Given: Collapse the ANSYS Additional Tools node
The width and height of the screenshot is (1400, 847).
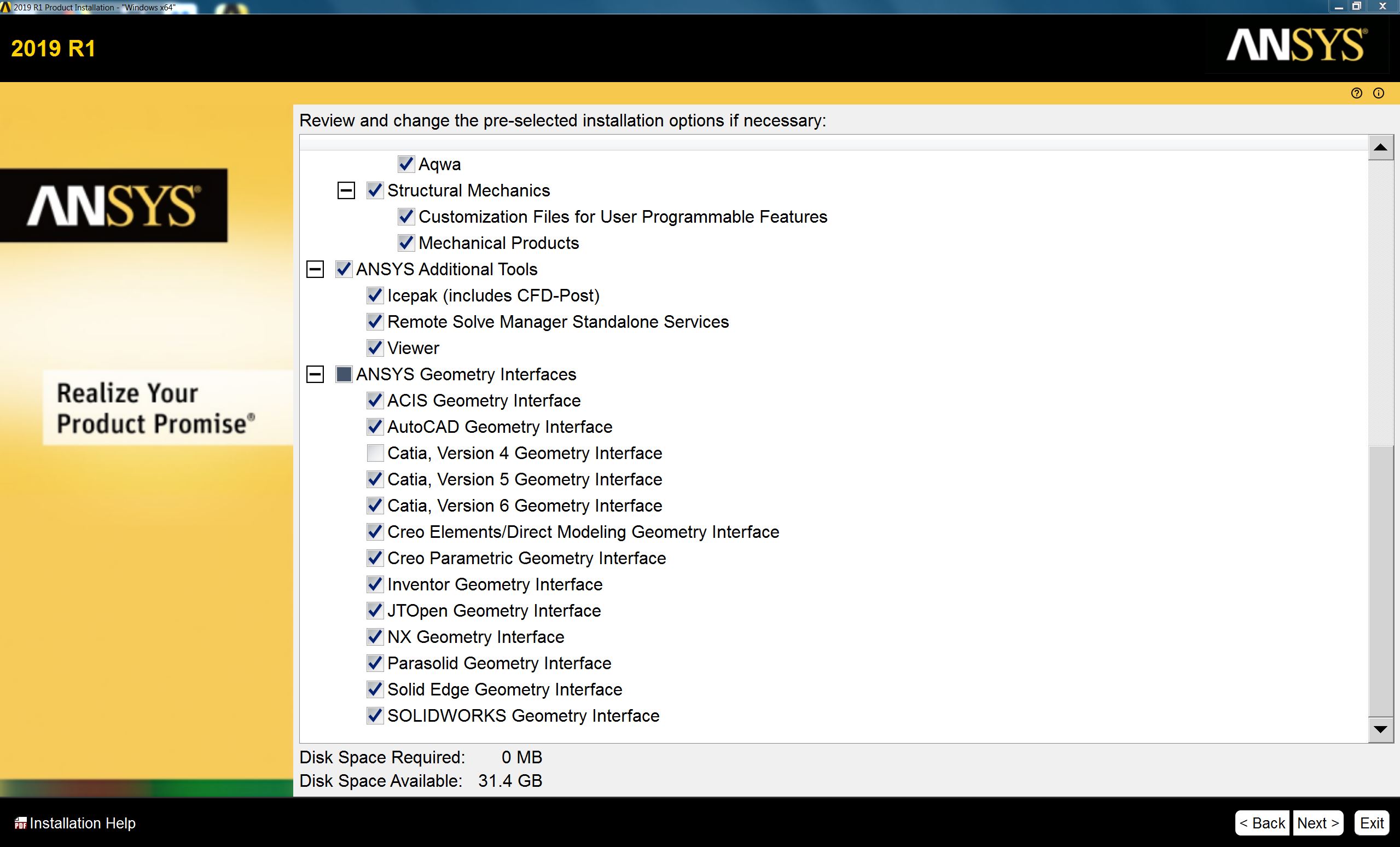Looking at the screenshot, I should [315, 269].
